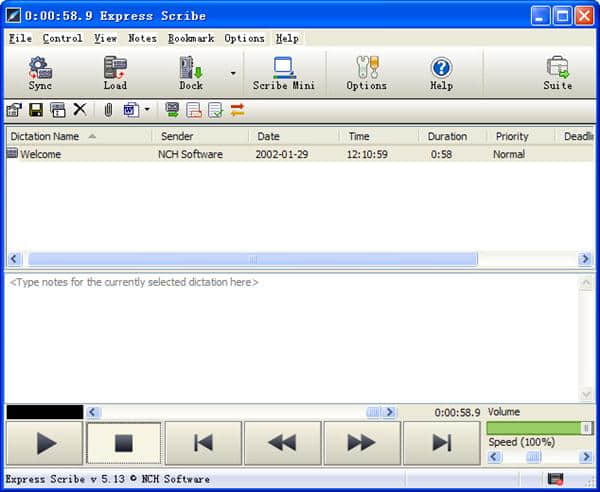Click the black X delete icon
600x492 pixels.
[x=80, y=110]
